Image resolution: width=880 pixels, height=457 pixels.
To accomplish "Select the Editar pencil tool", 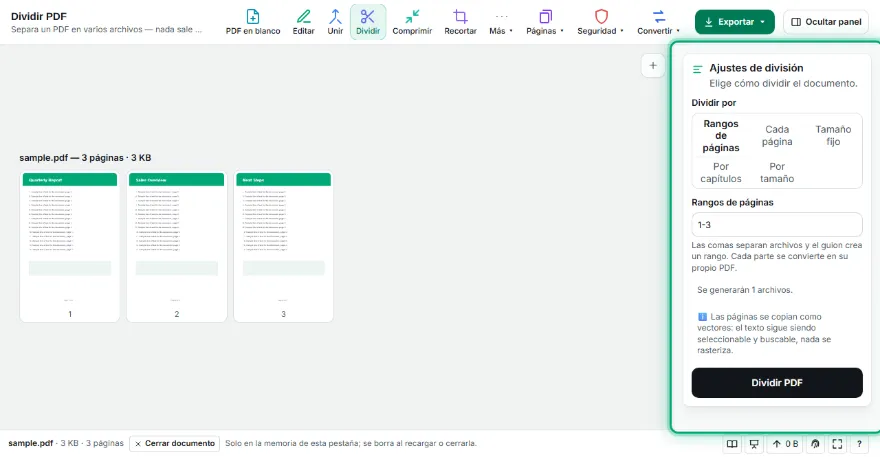I will (x=303, y=22).
